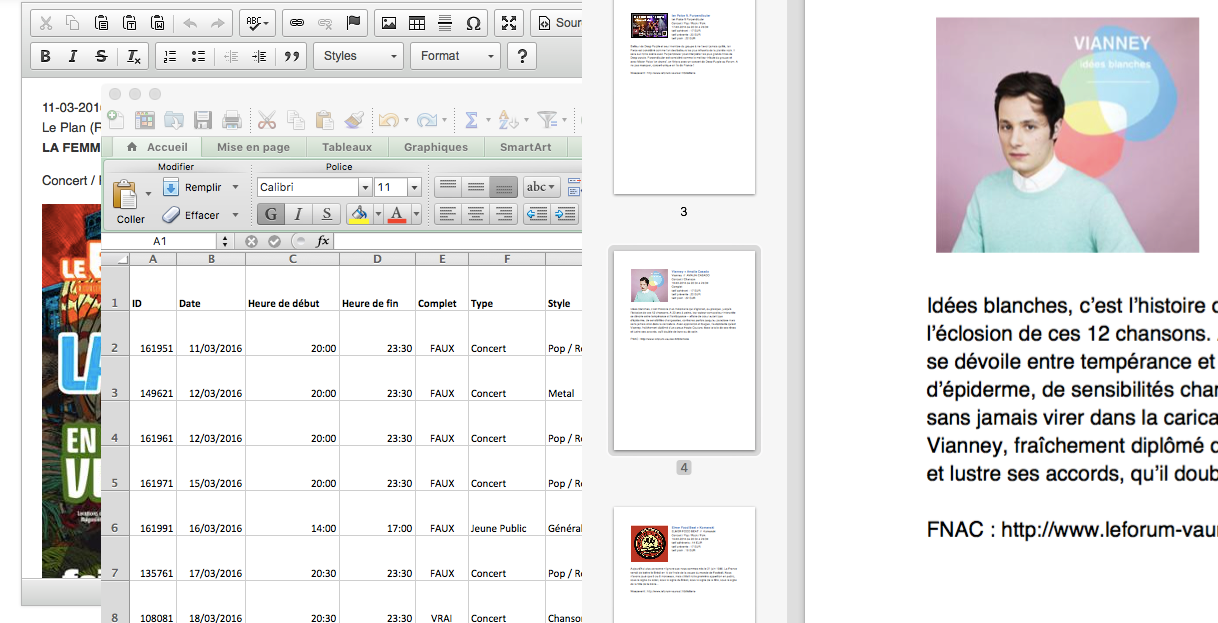
Task: Open the Excel templates gallery icon
Action: tap(145, 120)
